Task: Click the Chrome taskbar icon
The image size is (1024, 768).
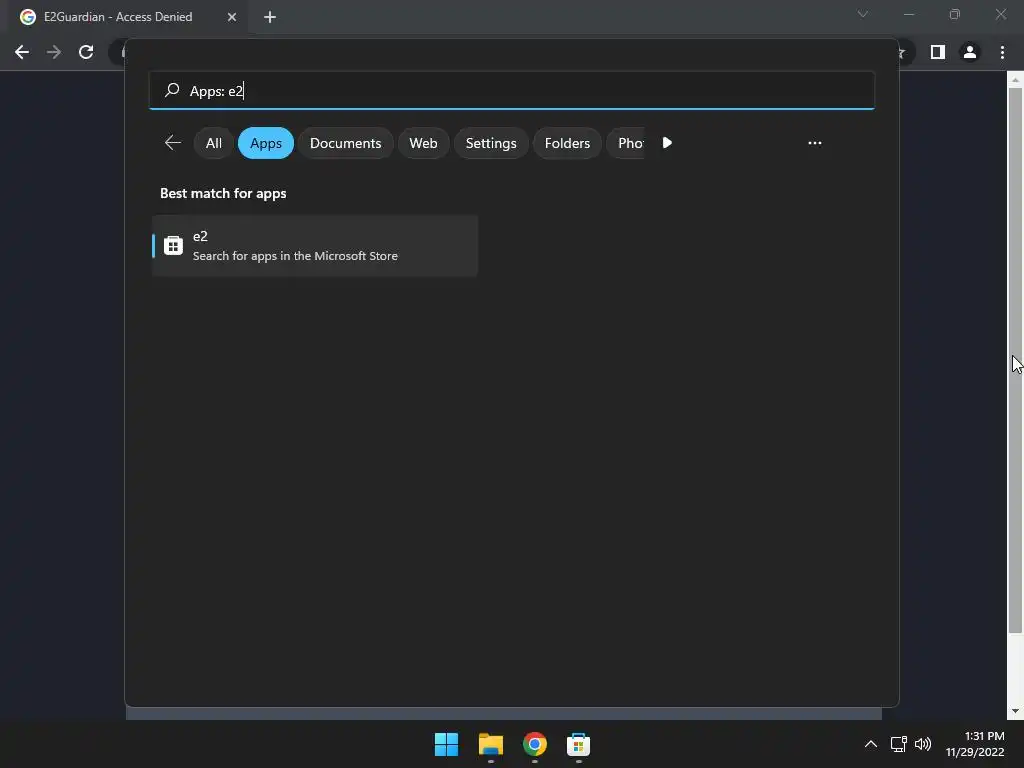Action: tap(534, 744)
